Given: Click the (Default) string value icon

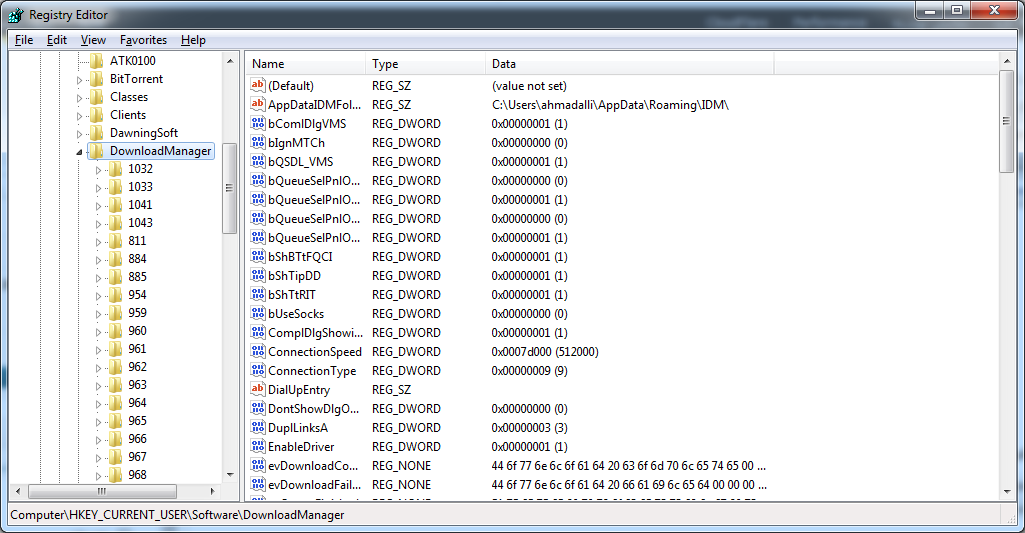Looking at the screenshot, I should (x=258, y=85).
